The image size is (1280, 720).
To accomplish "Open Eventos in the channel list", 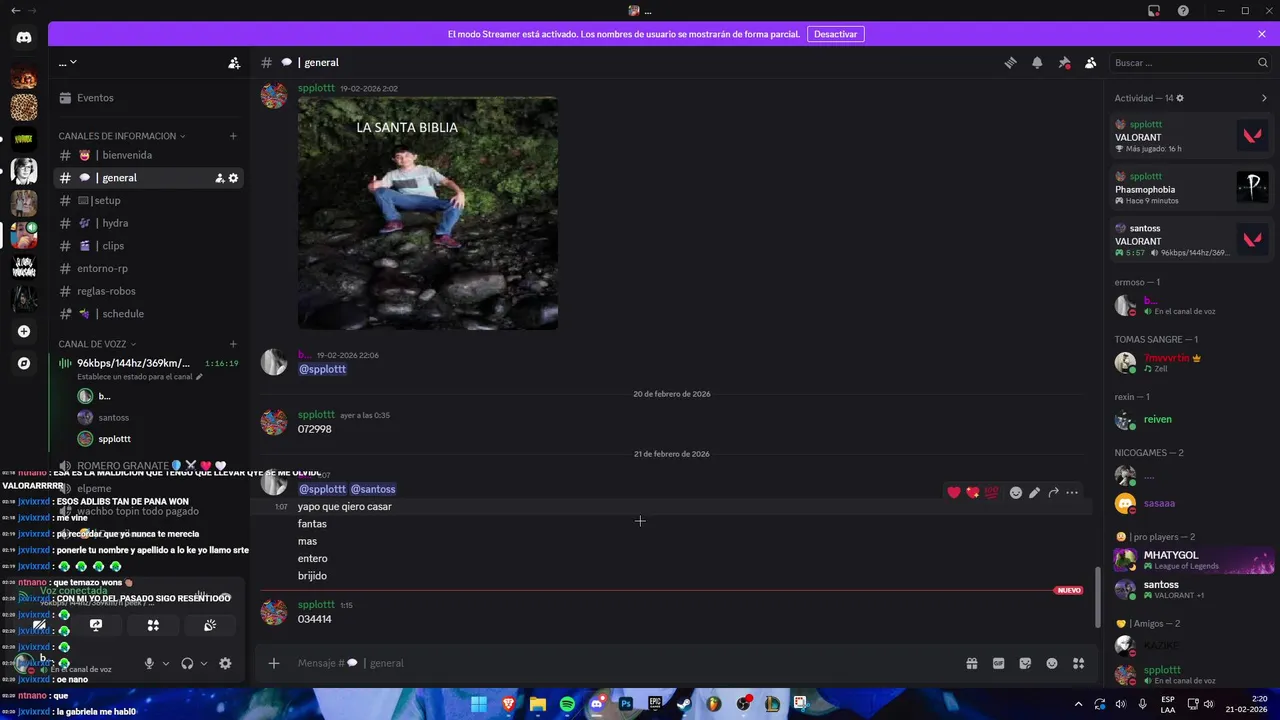I will point(148,98).
